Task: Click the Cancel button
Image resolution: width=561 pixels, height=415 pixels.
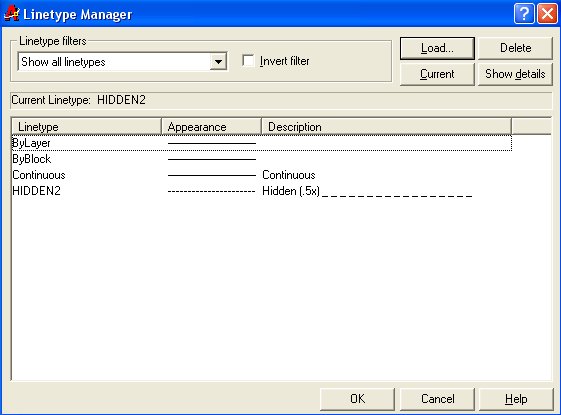Action: pyautogui.click(x=437, y=399)
